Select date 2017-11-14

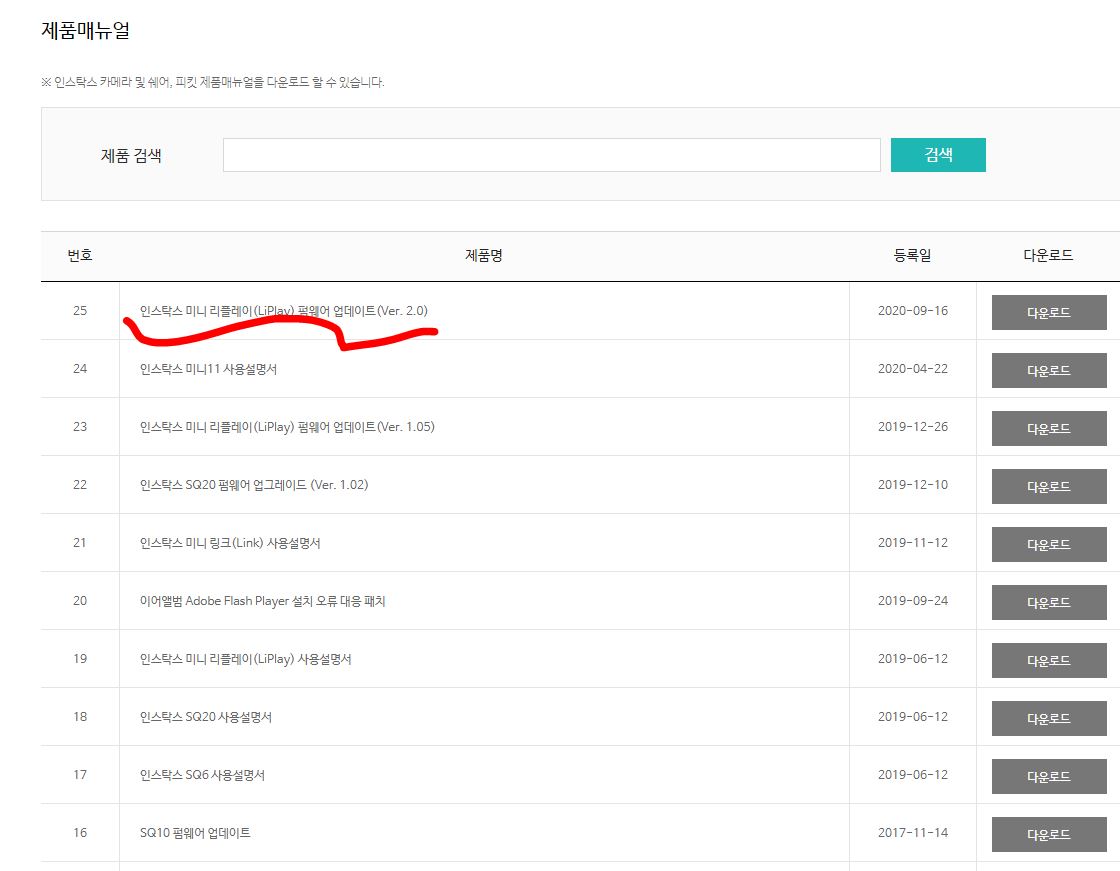[x=913, y=832]
